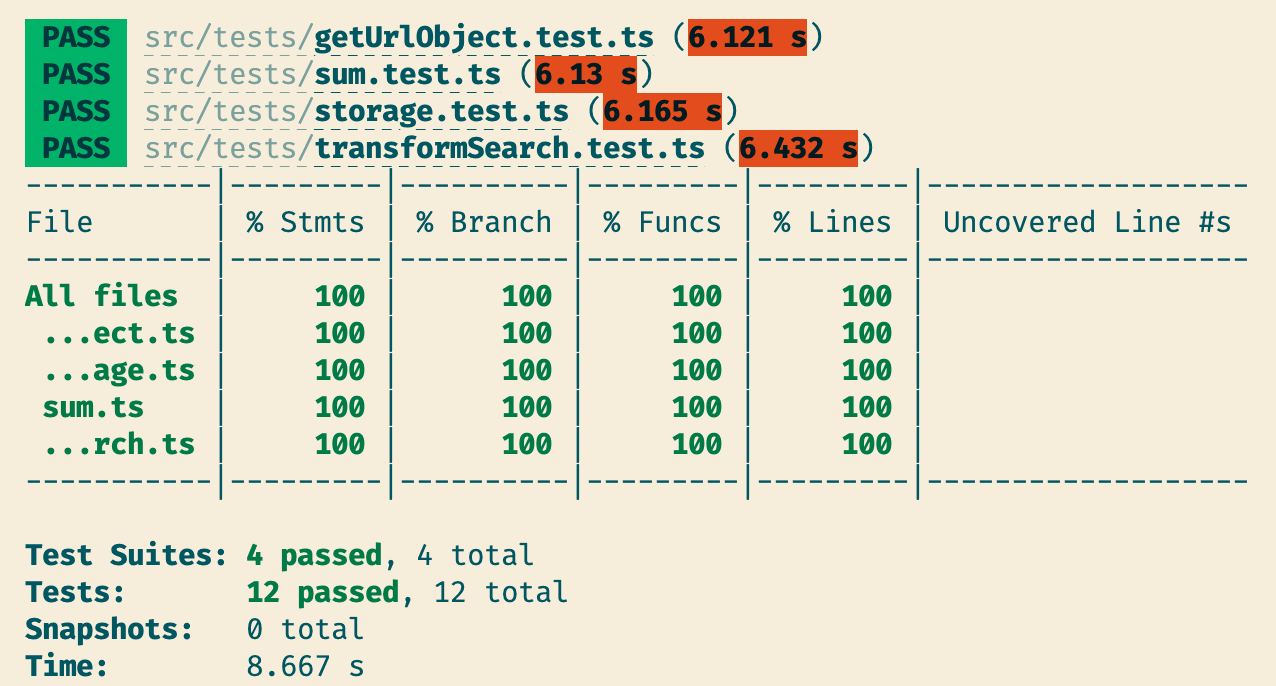Click % Stmts value for sum.ts
This screenshot has width=1276, height=686.
coord(340,407)
